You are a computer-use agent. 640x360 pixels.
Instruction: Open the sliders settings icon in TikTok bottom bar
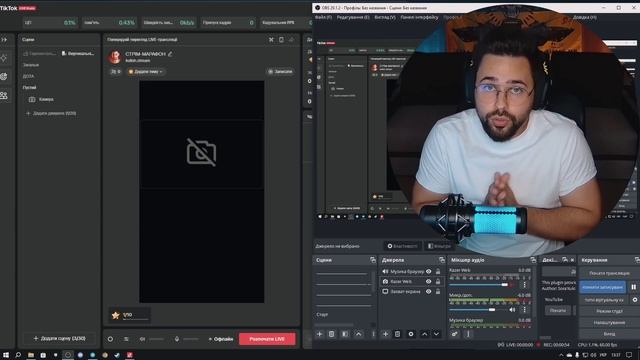click(x=126, y=339)
